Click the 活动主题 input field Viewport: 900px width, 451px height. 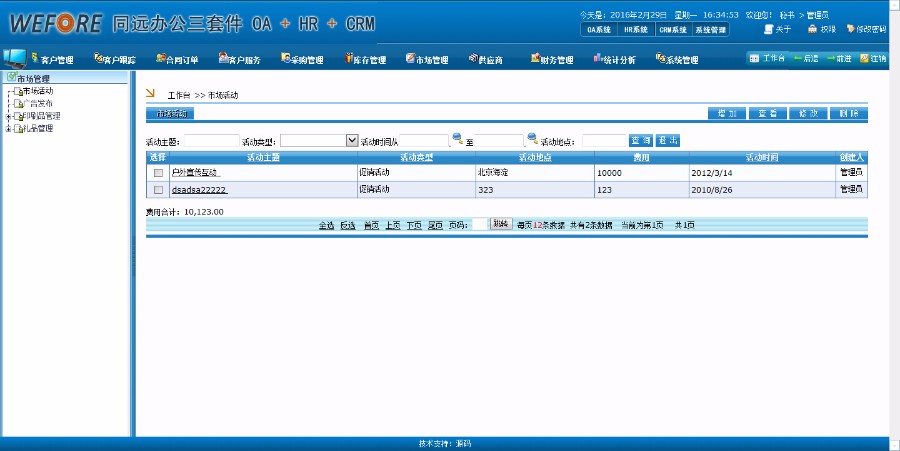(x=211, y=141)
